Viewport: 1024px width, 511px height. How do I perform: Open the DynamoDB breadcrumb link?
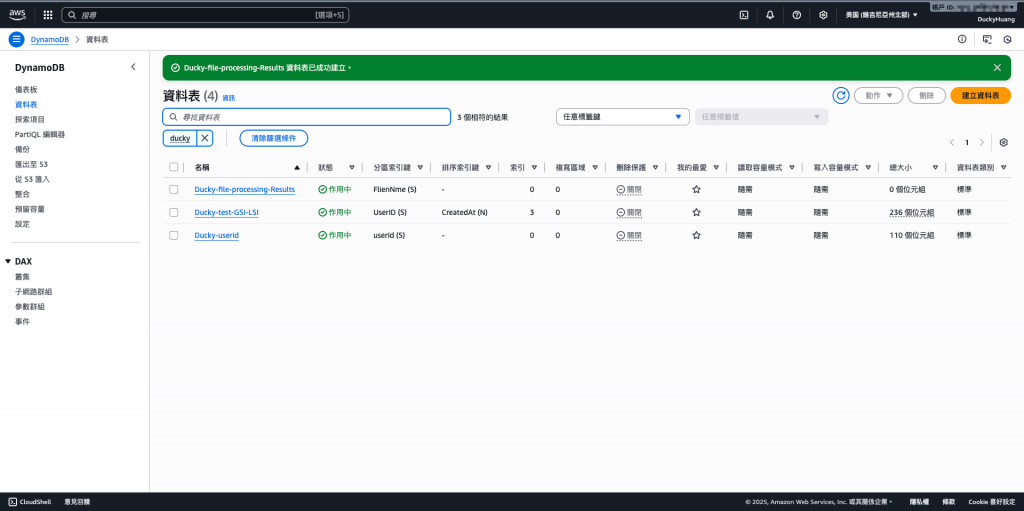coord(50,39)
